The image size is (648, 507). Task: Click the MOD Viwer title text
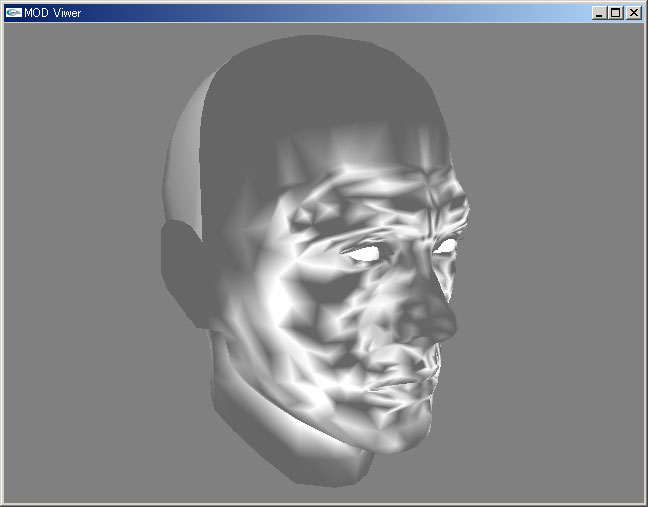coord(52,13)
